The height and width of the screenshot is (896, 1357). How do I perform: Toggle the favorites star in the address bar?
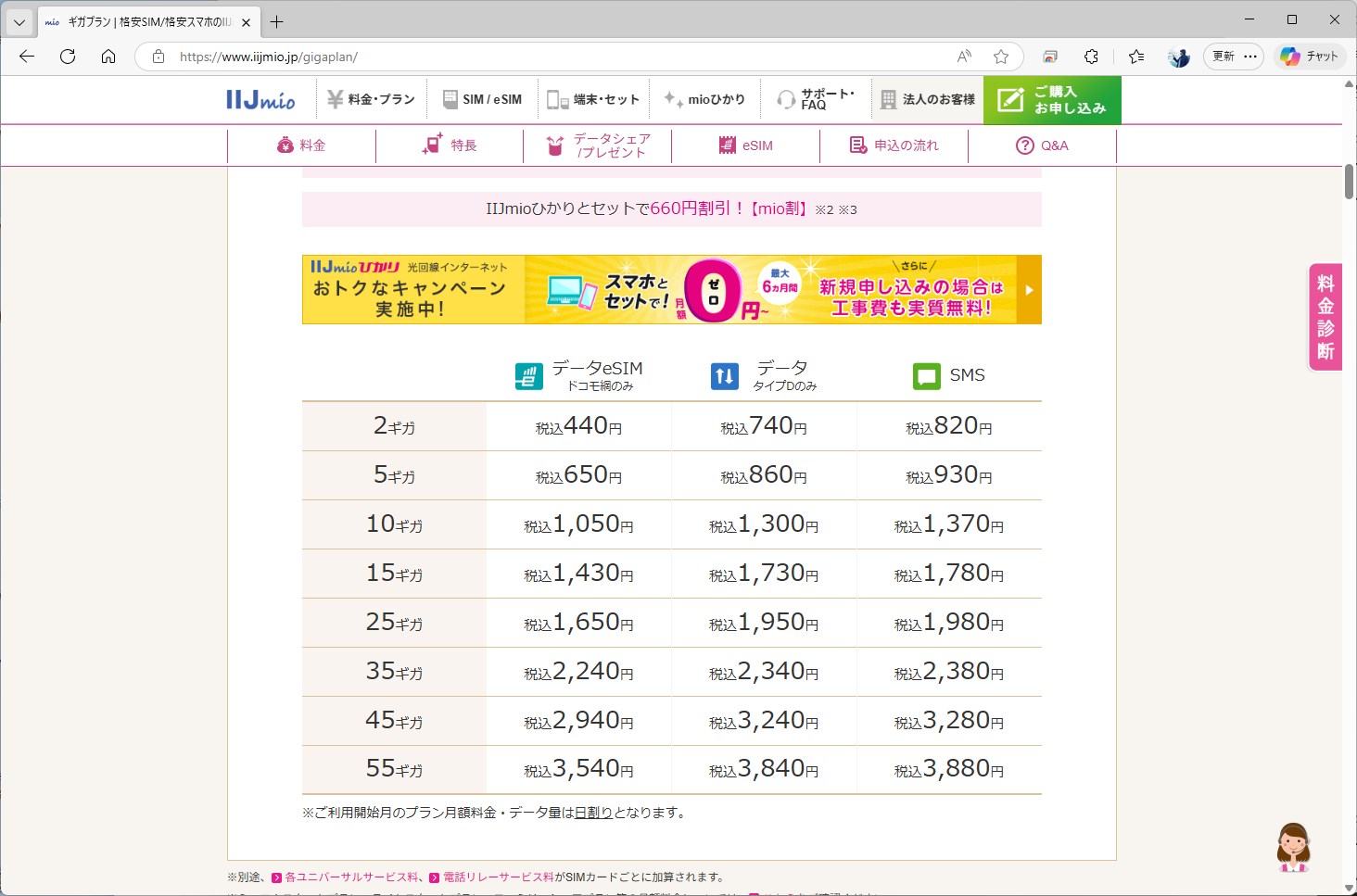[1001, 57]
